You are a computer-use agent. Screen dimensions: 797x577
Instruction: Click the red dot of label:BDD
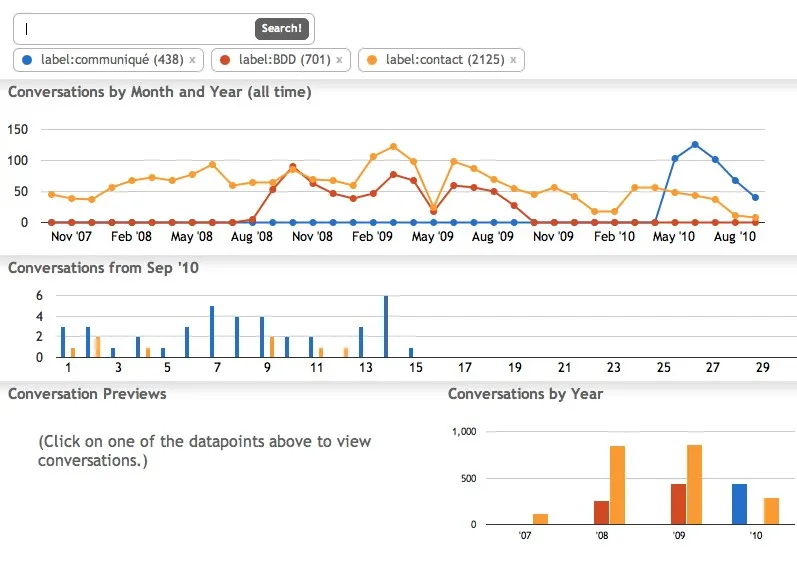(225, 60)
